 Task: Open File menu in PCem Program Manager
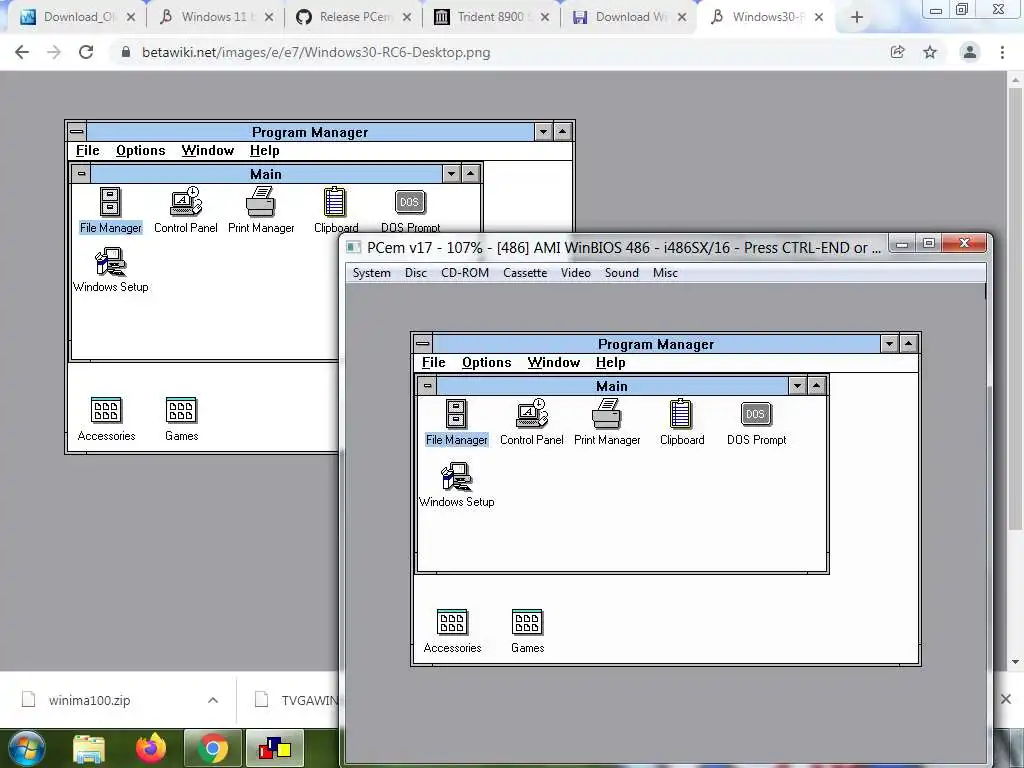(434, 362)
